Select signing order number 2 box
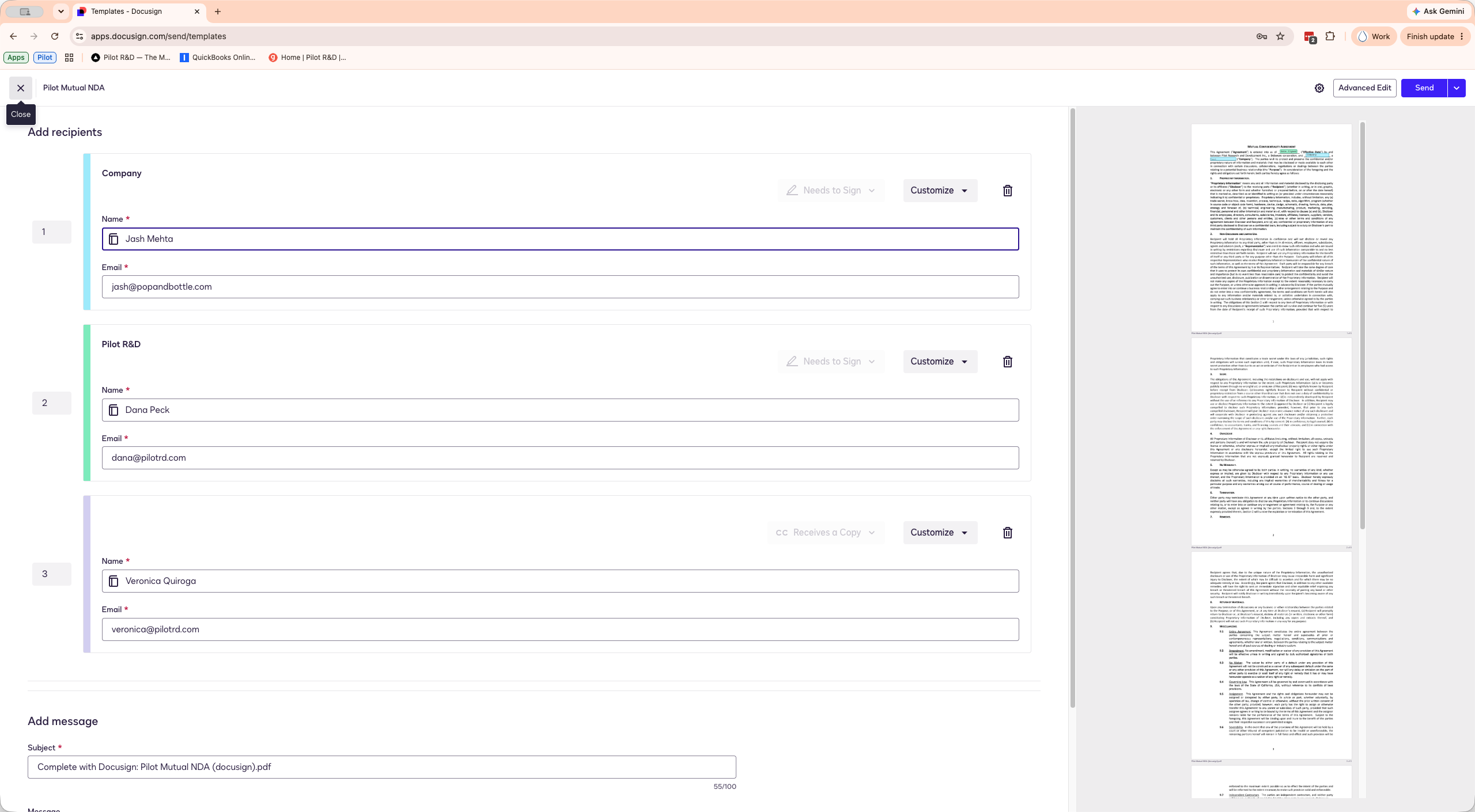 tap(52, 403)
